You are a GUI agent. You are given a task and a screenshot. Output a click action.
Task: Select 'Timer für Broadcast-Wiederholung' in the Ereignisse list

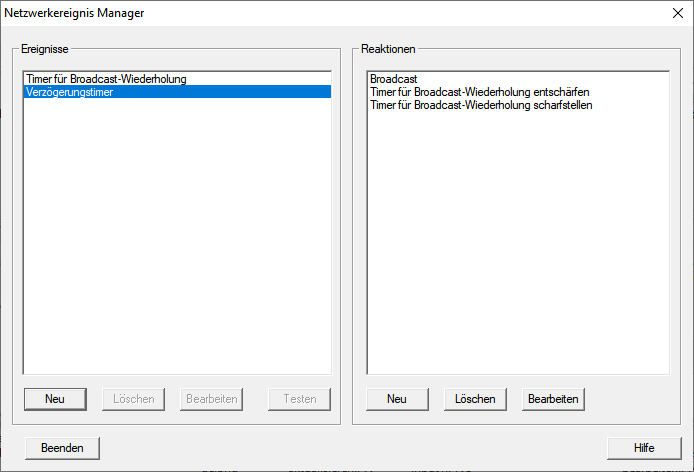(106, 78)
